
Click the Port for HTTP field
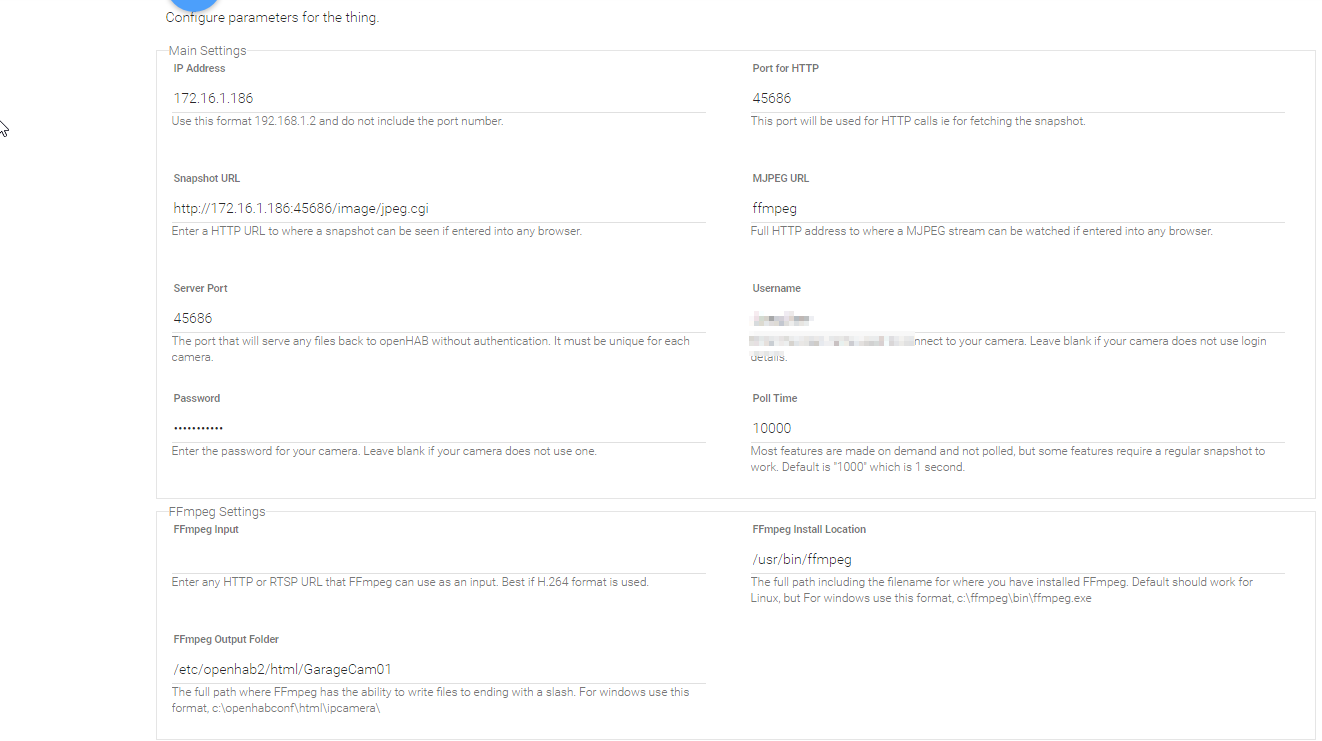click(x=1017, y=98)
